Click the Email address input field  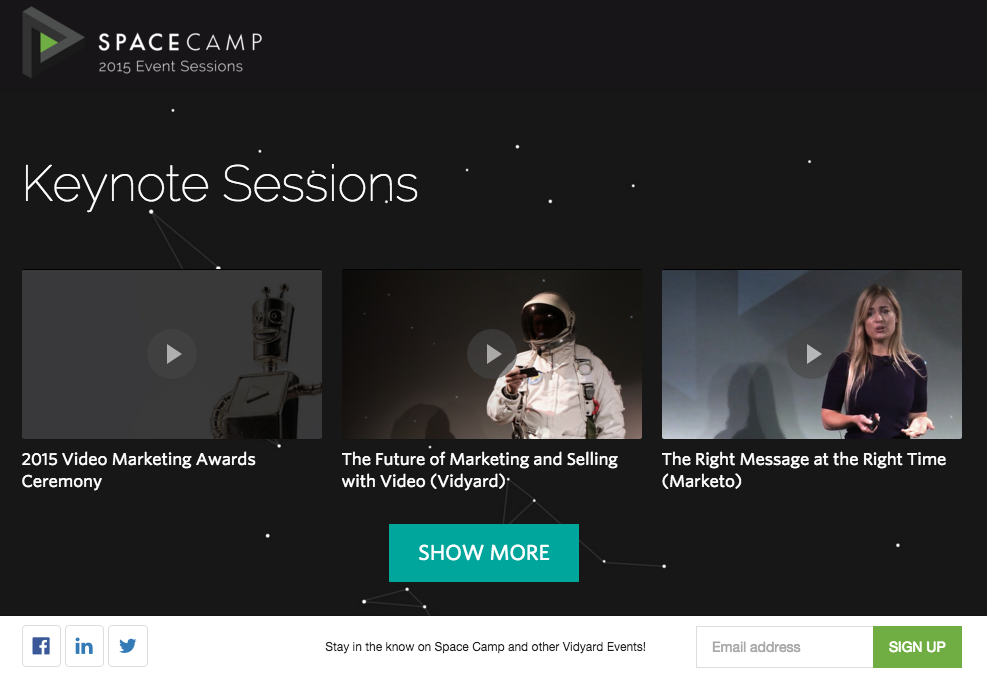(x=784, y=646)
